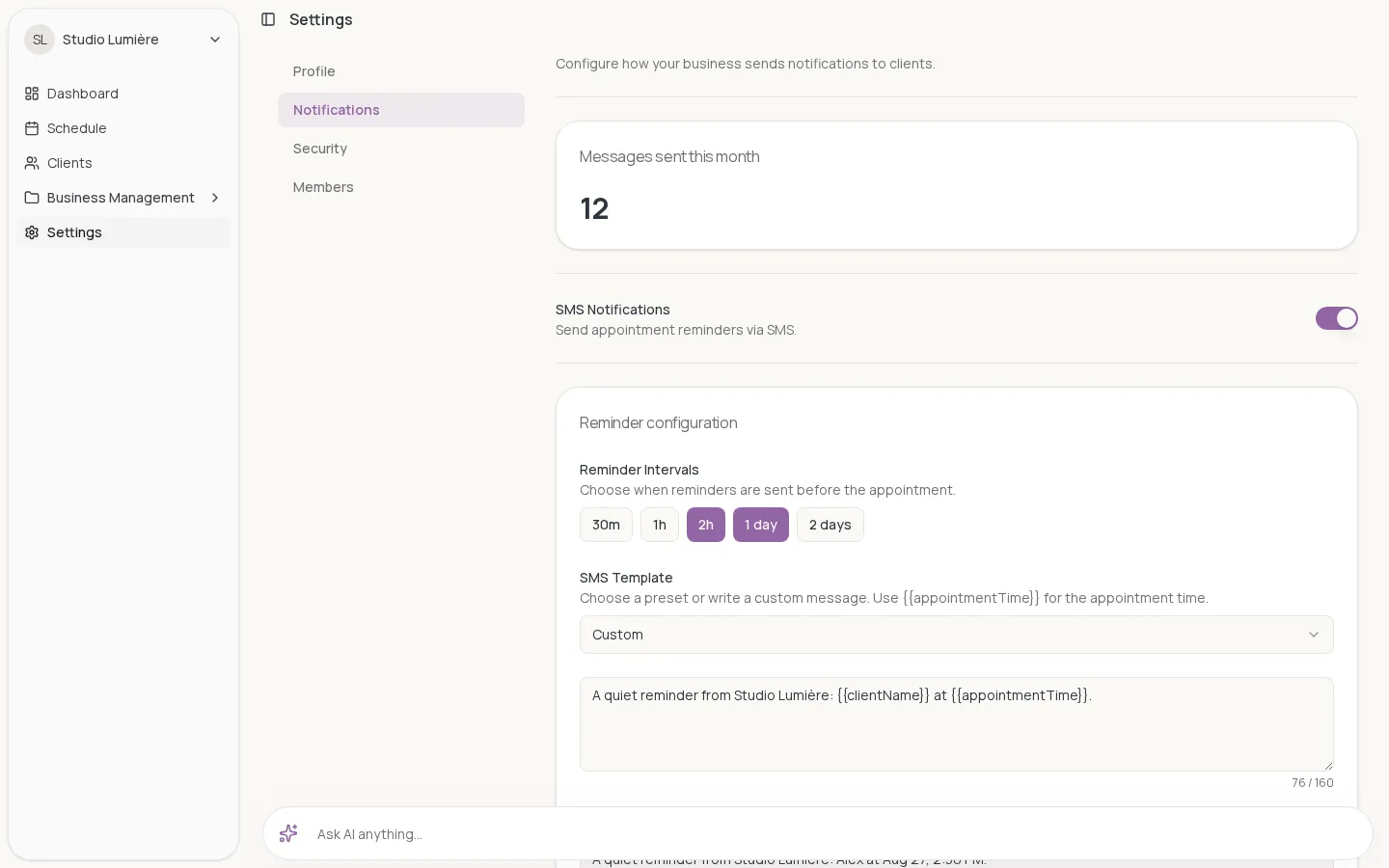Select the Notifications settings tab
This screenshot has width=1389, height=868.
pyautogui.click(x=401, y=110)
